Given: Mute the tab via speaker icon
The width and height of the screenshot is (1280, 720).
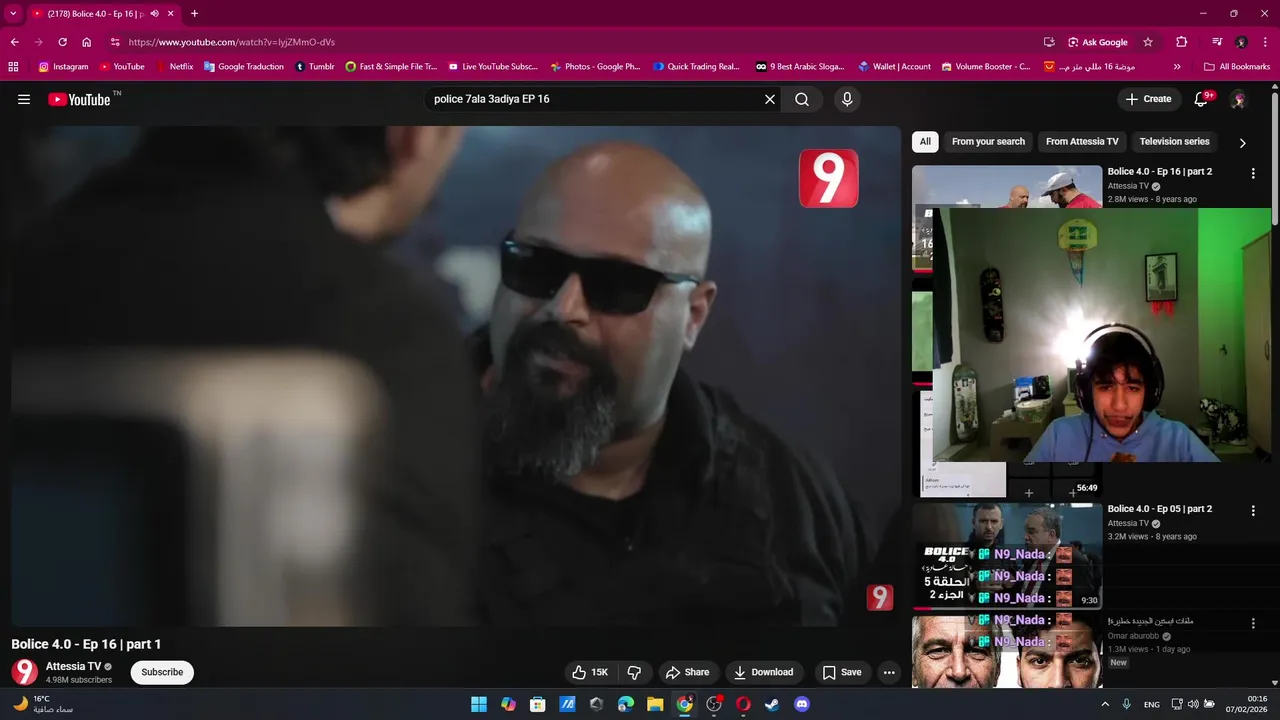Looking at the screenshot, I should coord(154,13).
